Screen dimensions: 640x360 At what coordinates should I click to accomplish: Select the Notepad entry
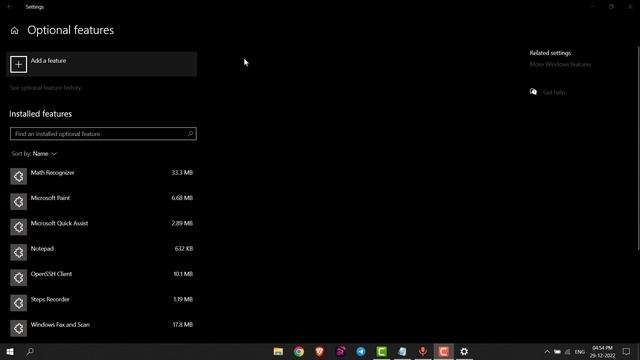tap(102, 252)
